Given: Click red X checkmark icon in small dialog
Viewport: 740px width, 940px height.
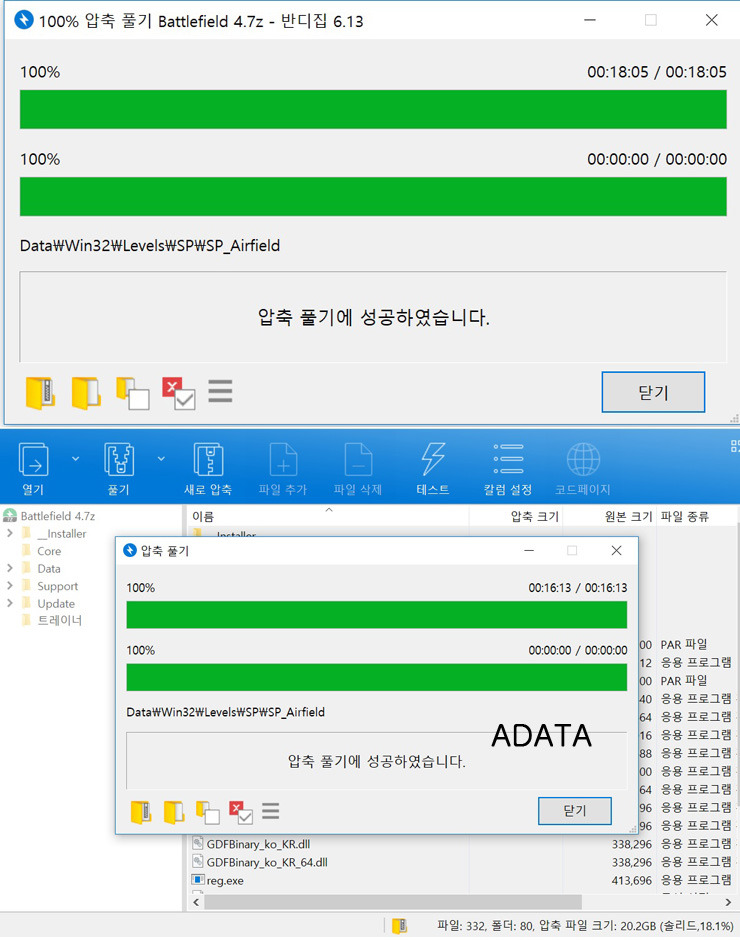Looking at the screenshot, I should coord(240,812).
